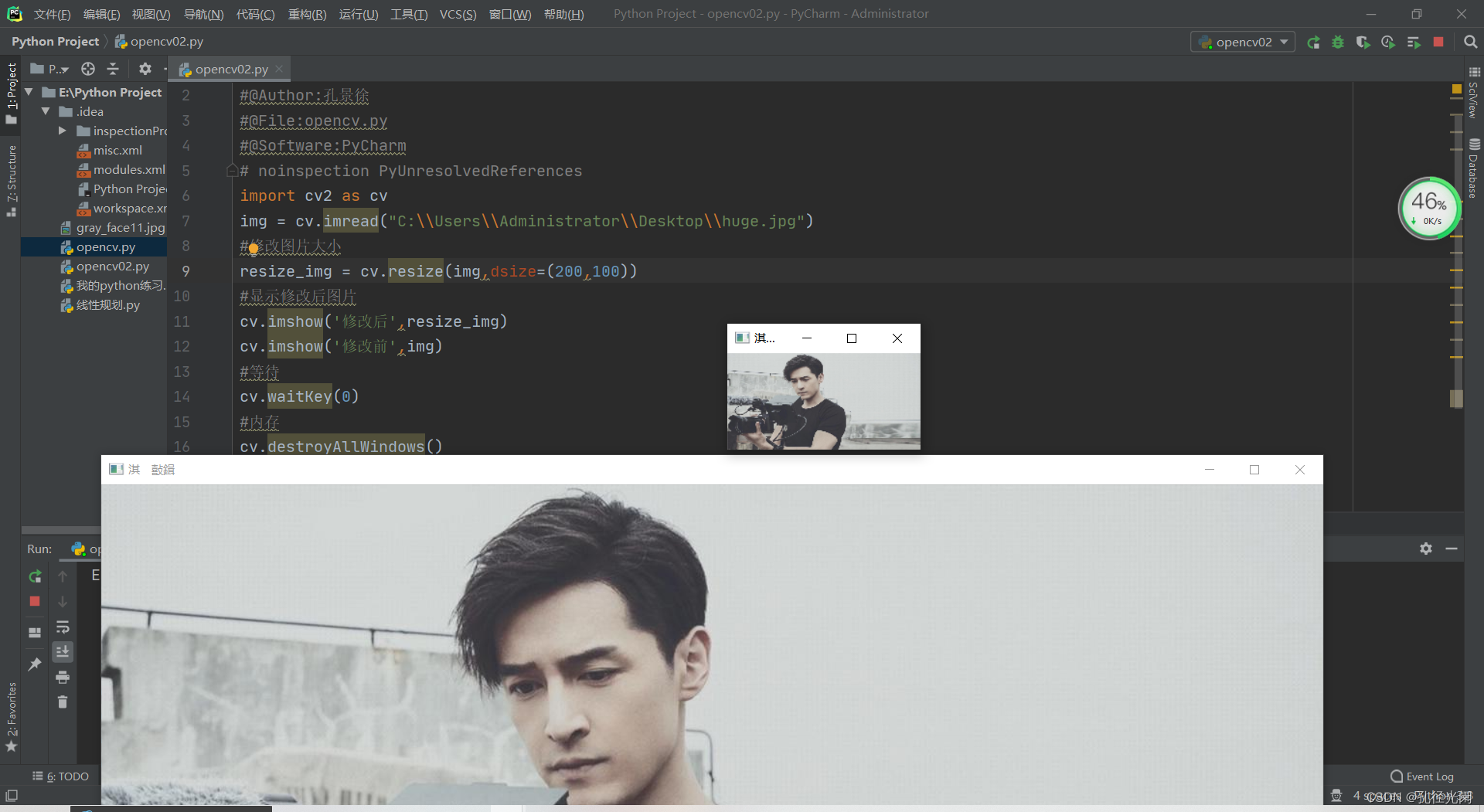Viewport: 1484px width, 812px height.
Task: Toggle tool window quick access icon bottom-left
Action: coord(12,795)
